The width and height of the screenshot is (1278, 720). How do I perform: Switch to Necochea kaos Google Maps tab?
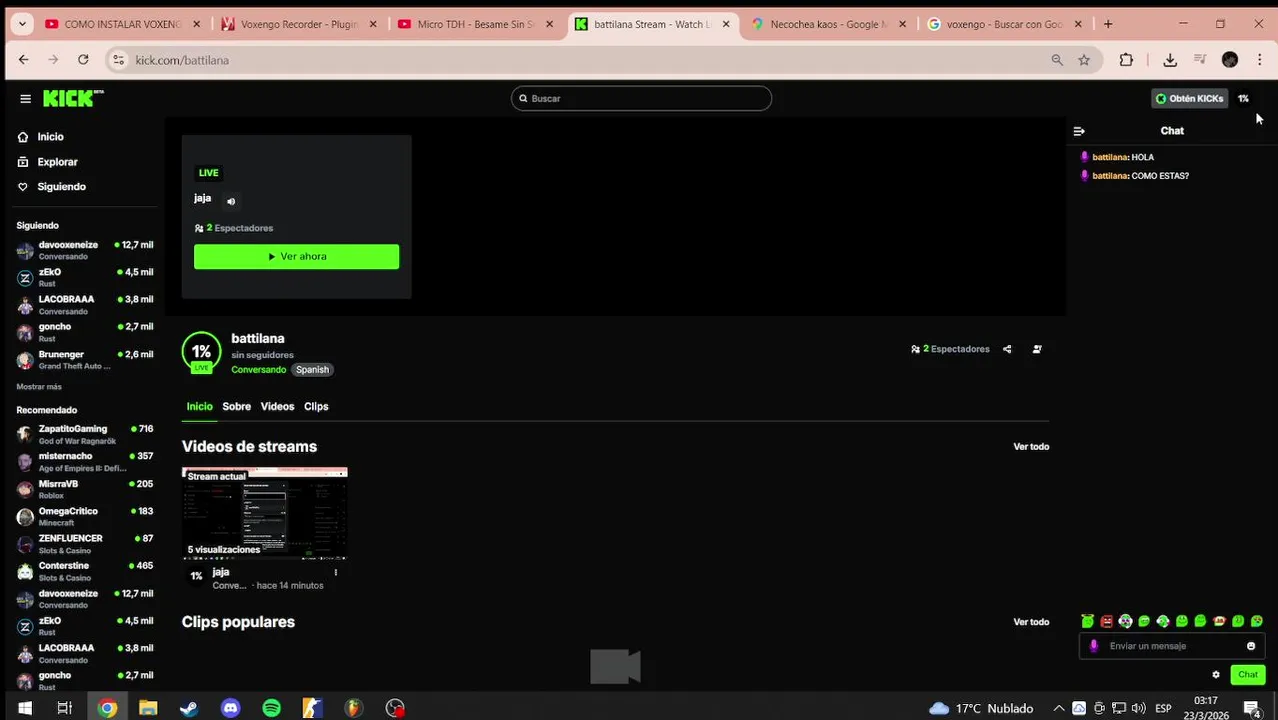[828, 24]
